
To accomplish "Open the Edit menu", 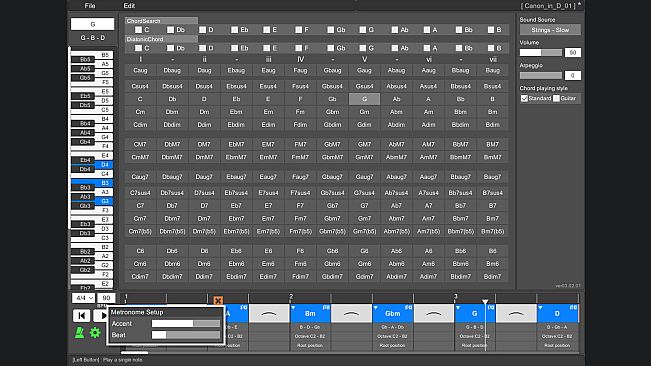I will [129, 6].
